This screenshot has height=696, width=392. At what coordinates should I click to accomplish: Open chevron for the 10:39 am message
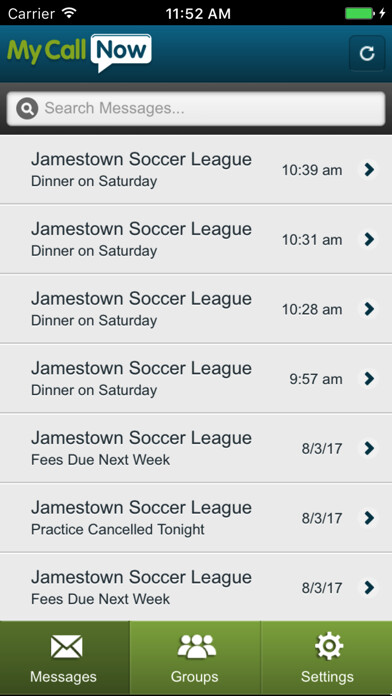[369, 170]
